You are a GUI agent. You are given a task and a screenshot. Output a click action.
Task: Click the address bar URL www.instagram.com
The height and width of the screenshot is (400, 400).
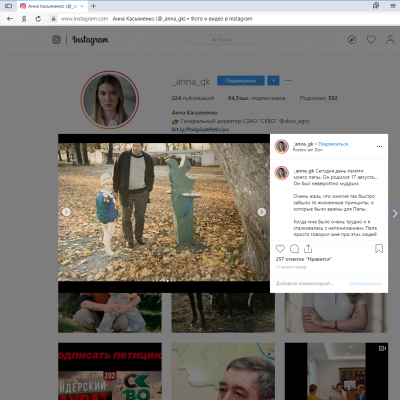84,19
